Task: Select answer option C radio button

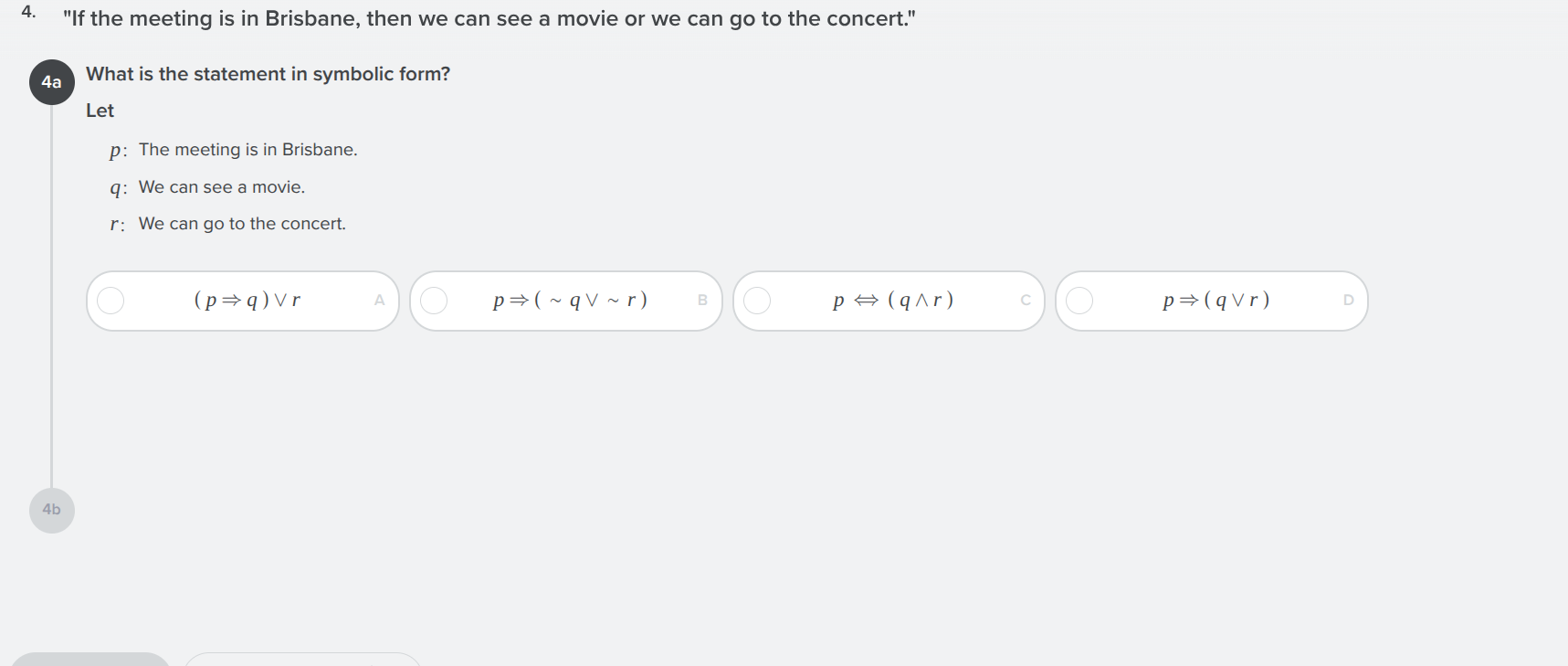Action: tap(758, 301)
